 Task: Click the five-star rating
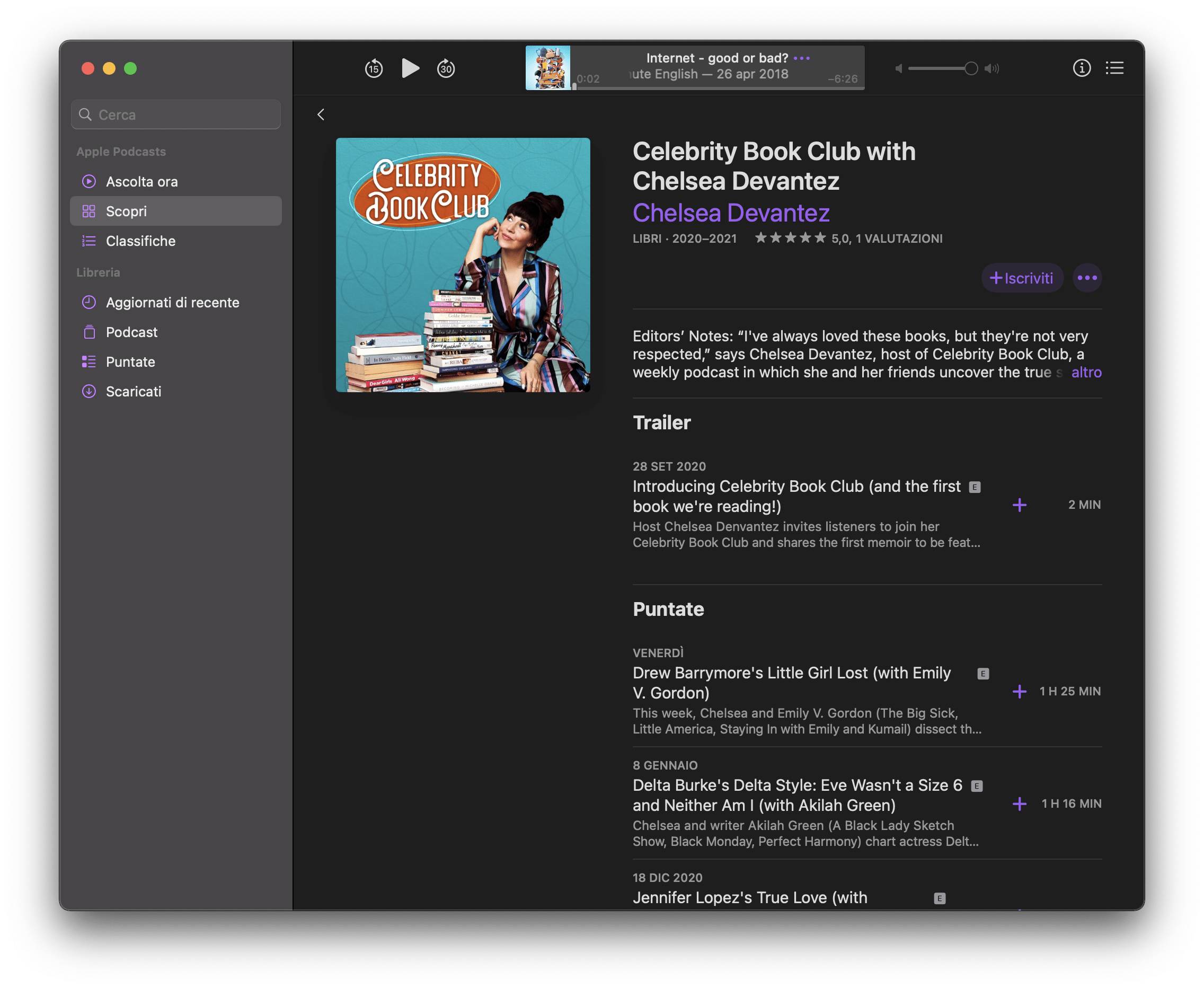coord(791,238)
